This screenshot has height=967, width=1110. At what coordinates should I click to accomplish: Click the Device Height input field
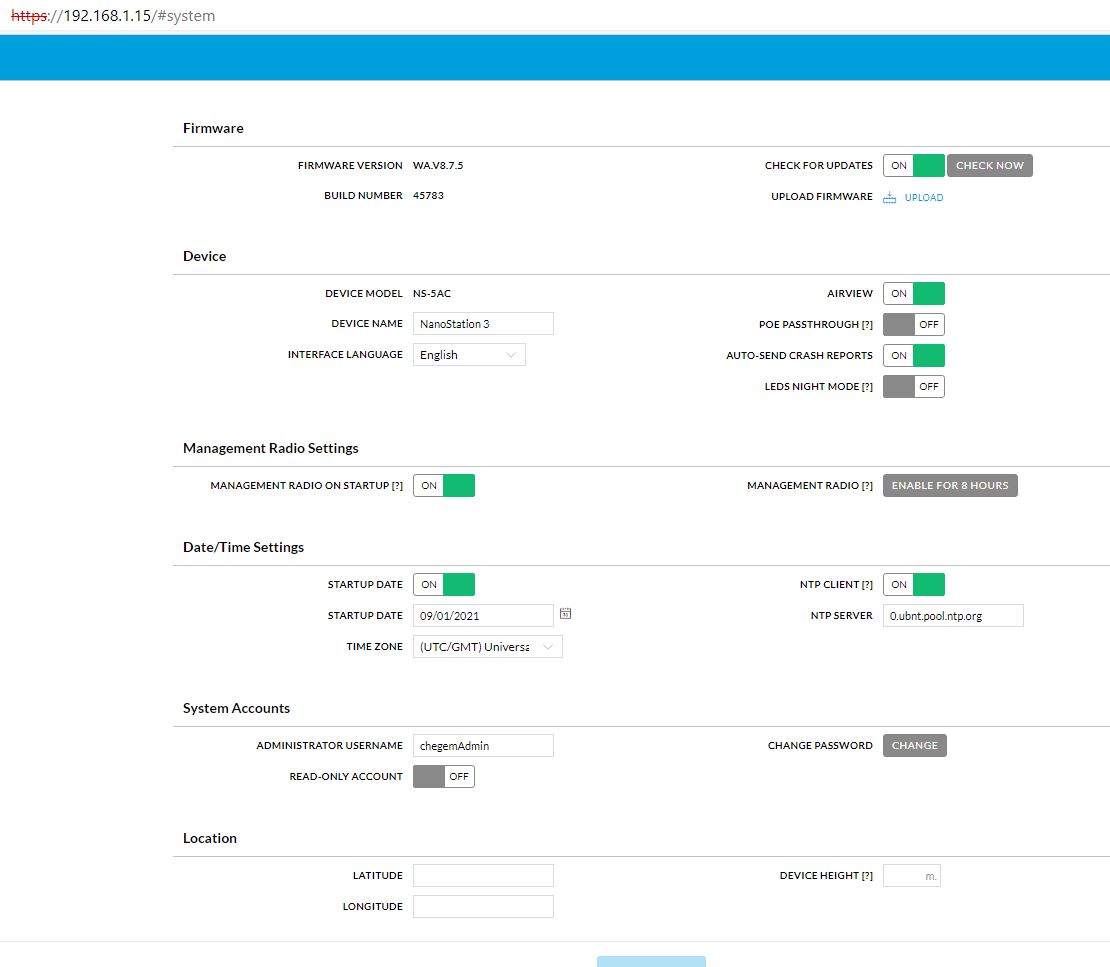pyautogui.click(x=912, y=876)
